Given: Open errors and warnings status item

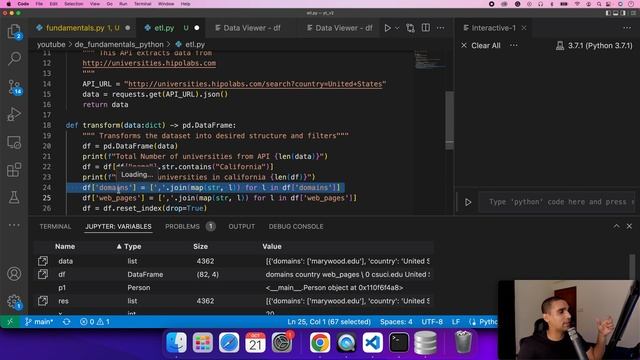Looking at the screenshot, I should (95, 322).
